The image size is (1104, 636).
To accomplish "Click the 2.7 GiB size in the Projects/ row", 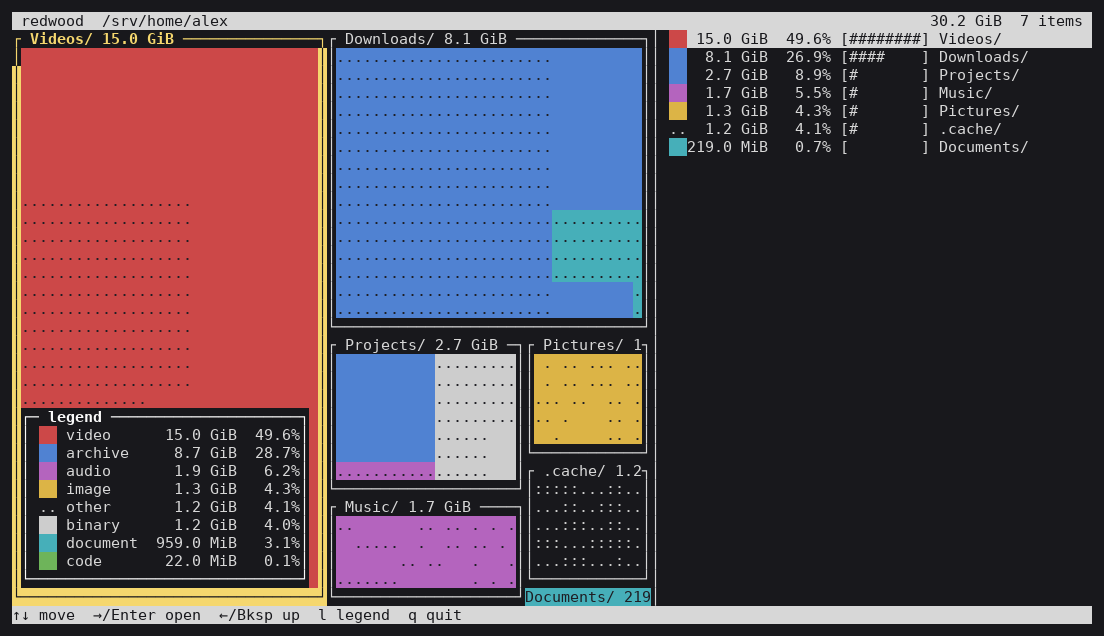I will pyautogui.click(x=736, y=75).
